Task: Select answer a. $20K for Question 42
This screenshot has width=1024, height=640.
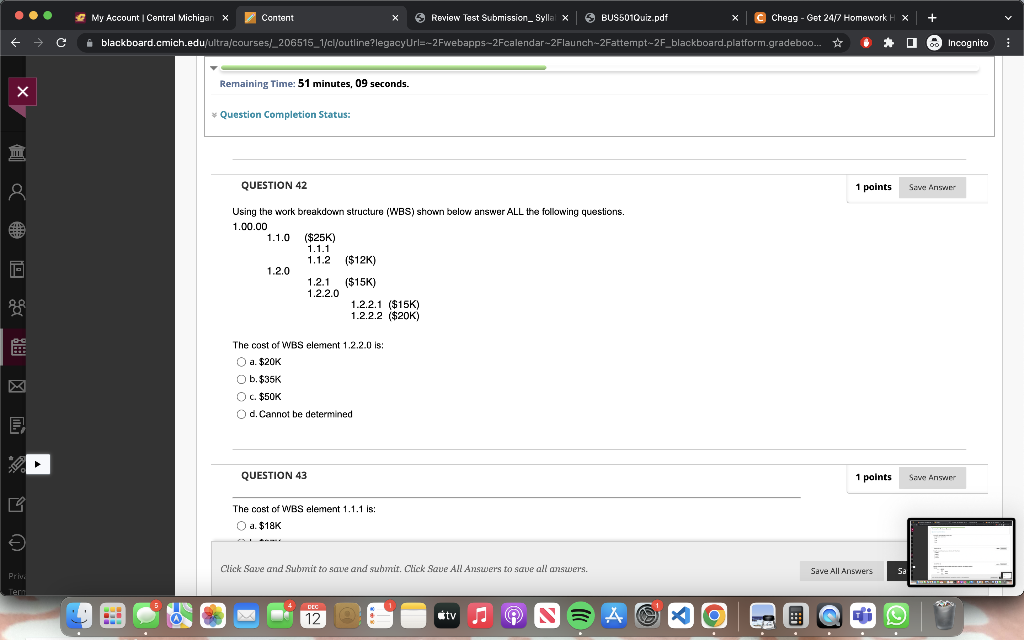Action: coord(241,361)
